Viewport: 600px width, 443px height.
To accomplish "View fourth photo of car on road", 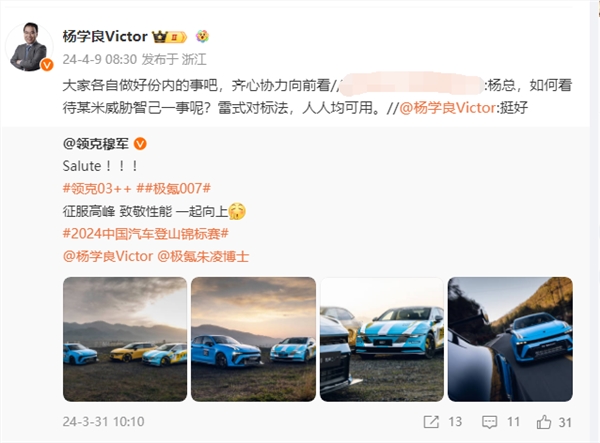I will tap(510, 339).
